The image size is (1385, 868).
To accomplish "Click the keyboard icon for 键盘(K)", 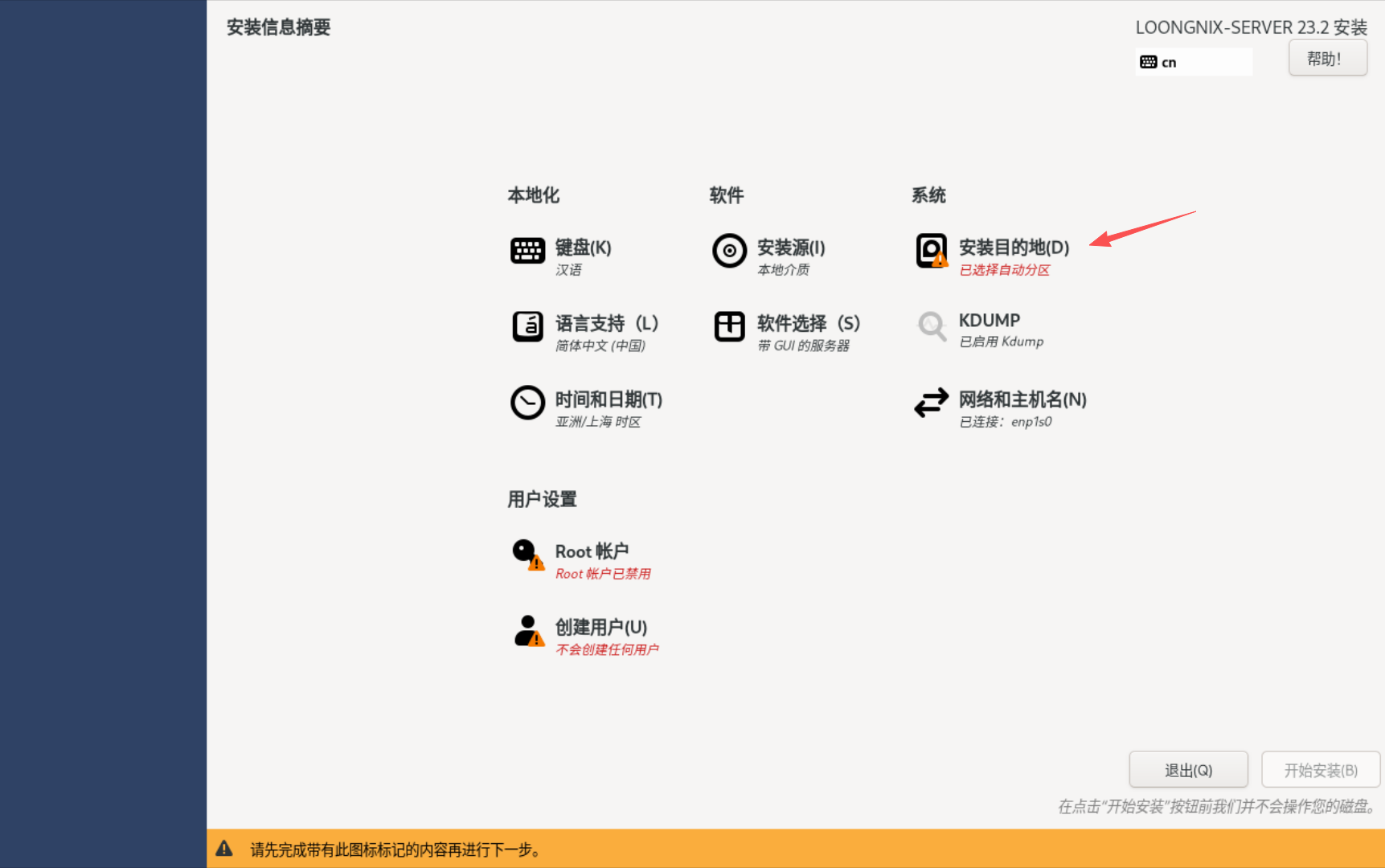I will (x=527, y=251).
